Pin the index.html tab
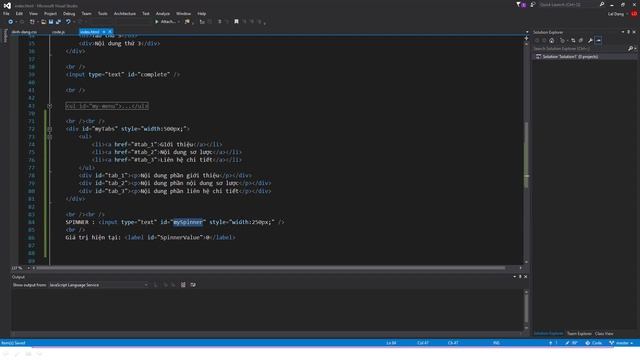 [x=104, y=32]
